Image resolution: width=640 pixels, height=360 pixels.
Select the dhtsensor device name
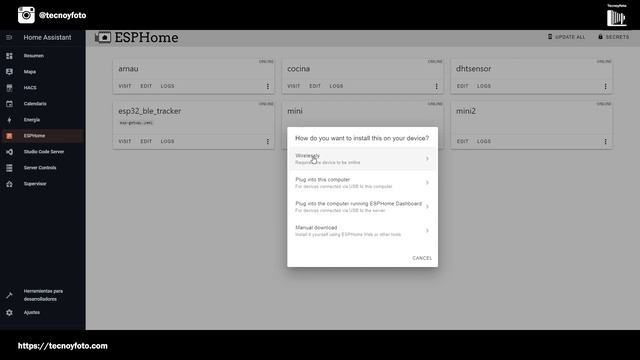(473, 69)
